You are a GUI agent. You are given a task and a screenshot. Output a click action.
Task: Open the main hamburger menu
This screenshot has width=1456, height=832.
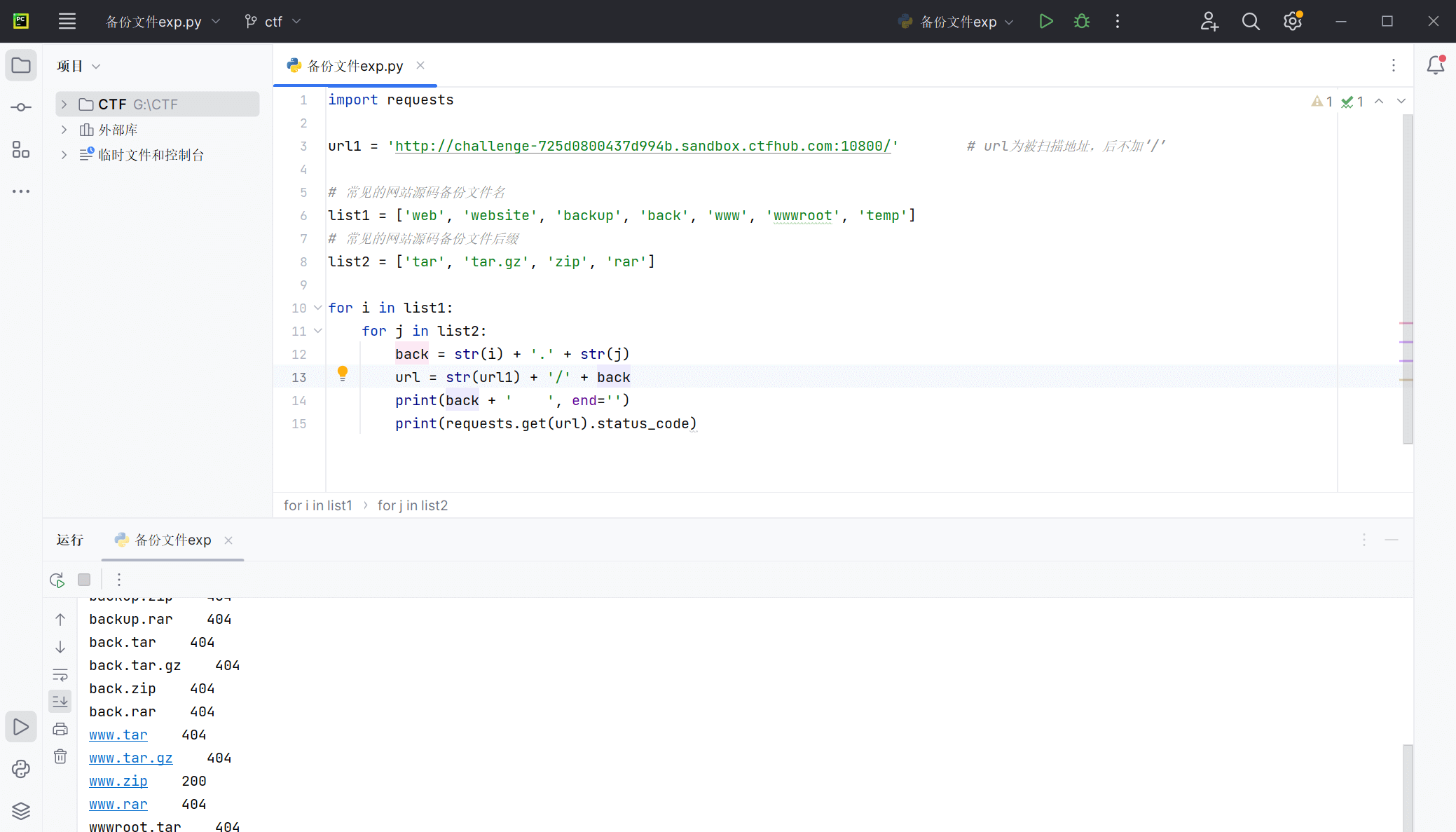67,21
